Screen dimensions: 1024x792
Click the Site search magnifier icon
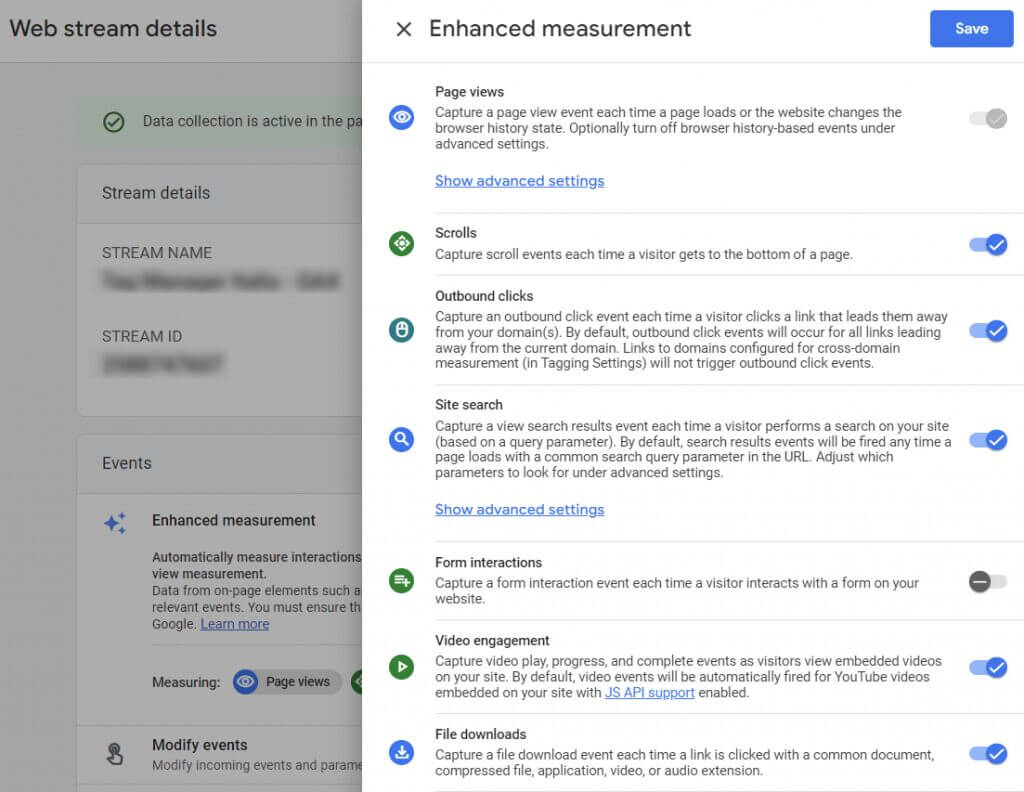402,439
